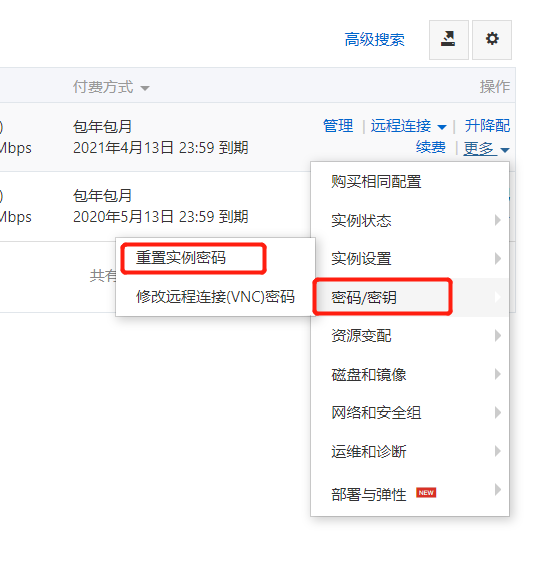The height and width of the screenshot is (578, 546).
Task: Click the 磁盘和镜像 submenu arrow
Action: click(x=498, y=374)
